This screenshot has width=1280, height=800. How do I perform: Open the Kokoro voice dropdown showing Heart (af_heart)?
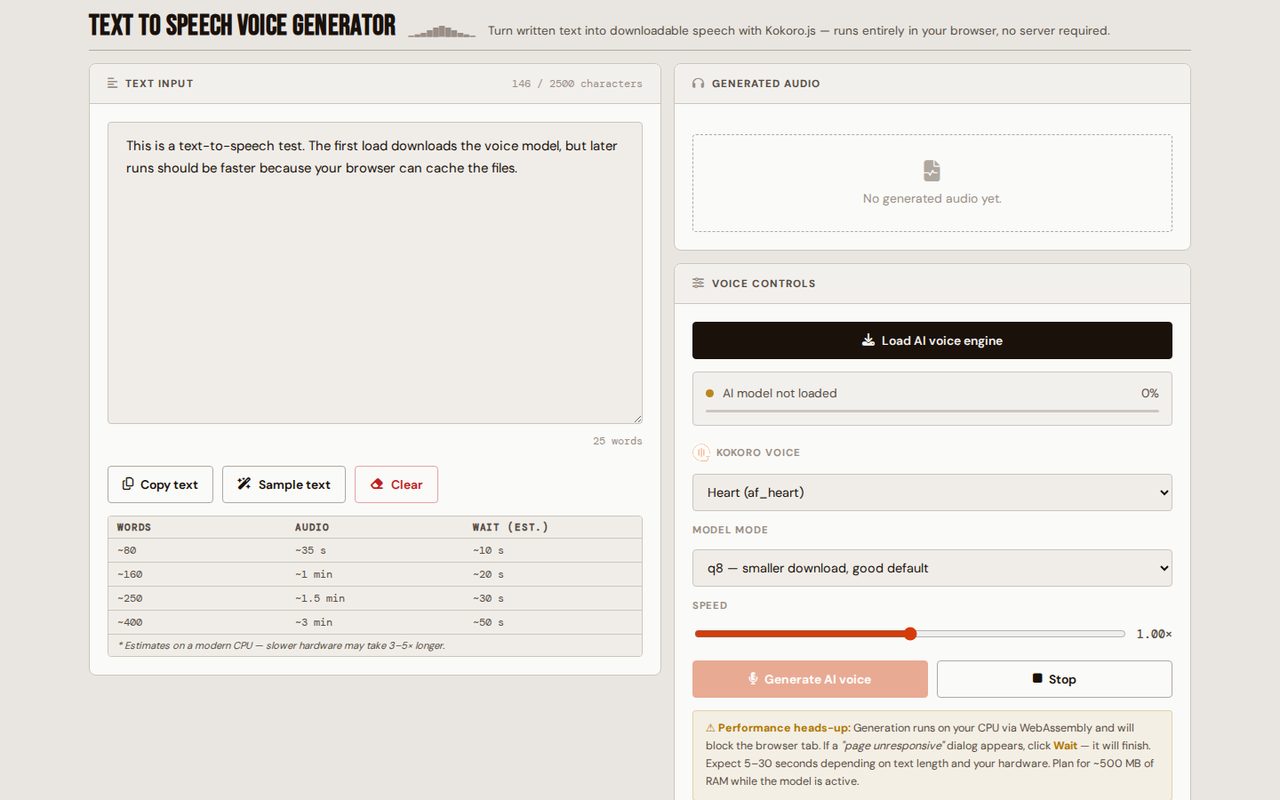[932, 492]
